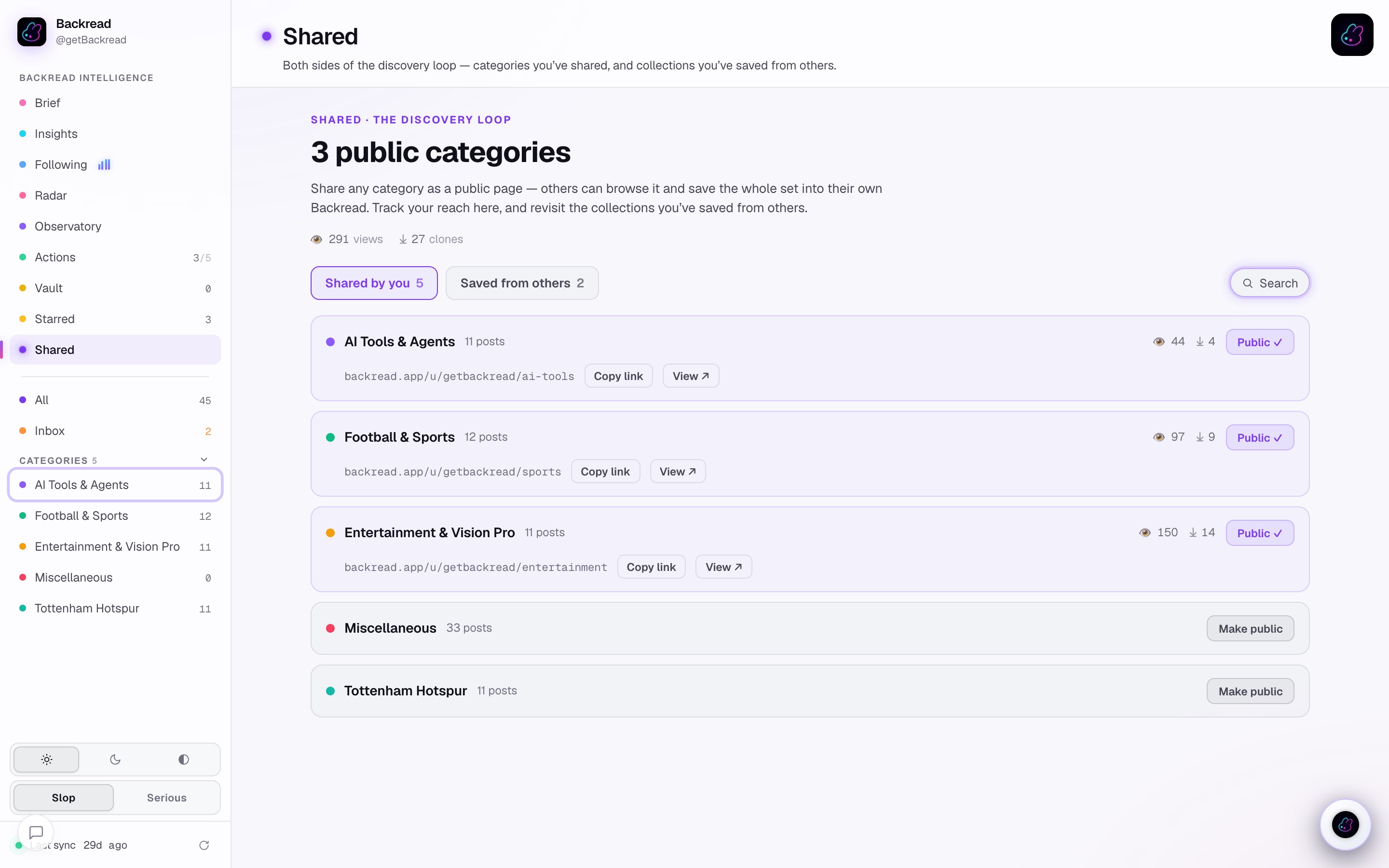Toggle Public status for Football & Sports
Image resolution: width=1389 pixels, height=868 pixels.
pos(1260,437)
